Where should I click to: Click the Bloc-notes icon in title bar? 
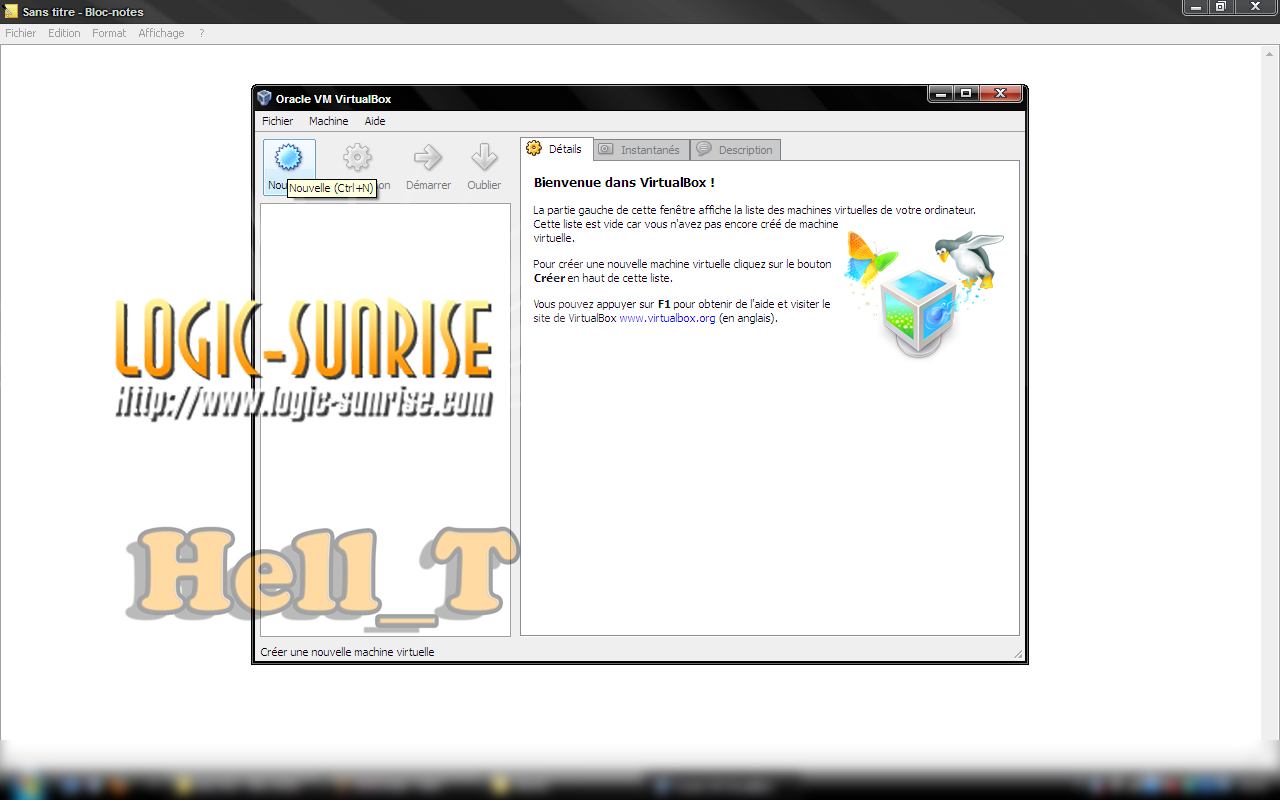coord(11,11)
